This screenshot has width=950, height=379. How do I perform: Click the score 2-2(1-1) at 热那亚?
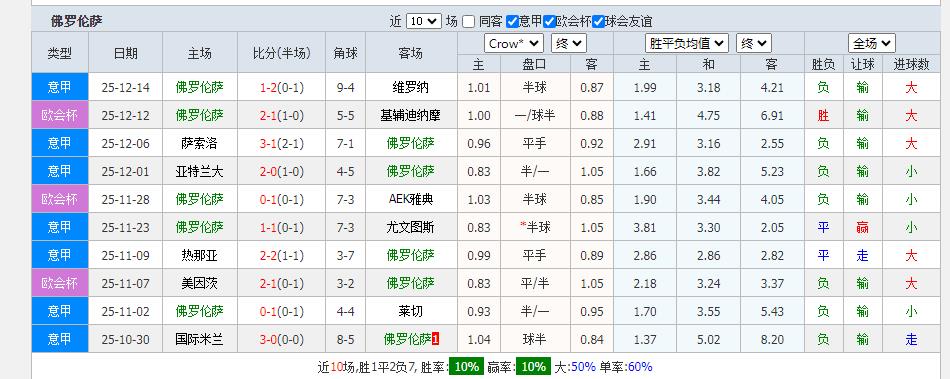282,255
